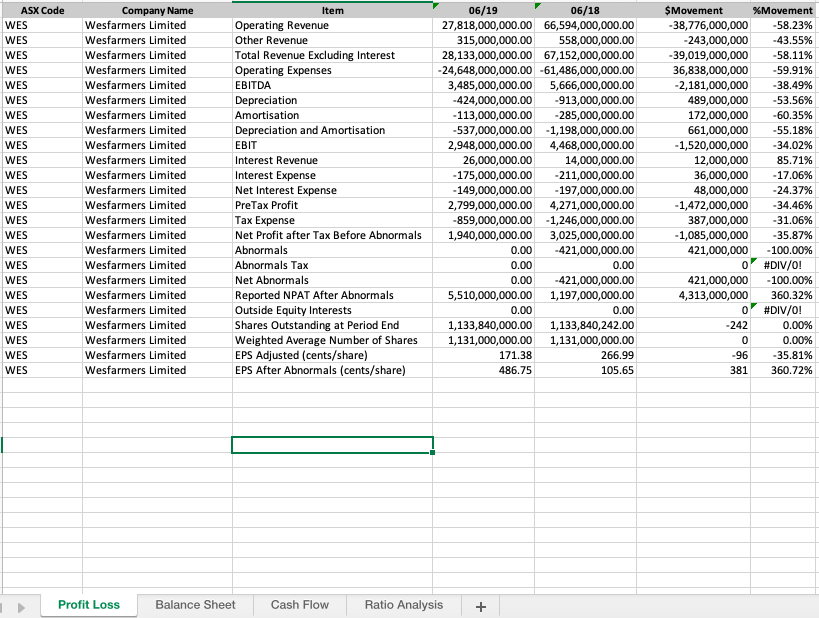Click the 2,948,000,000.00 EBIT value

coord(483,146)
